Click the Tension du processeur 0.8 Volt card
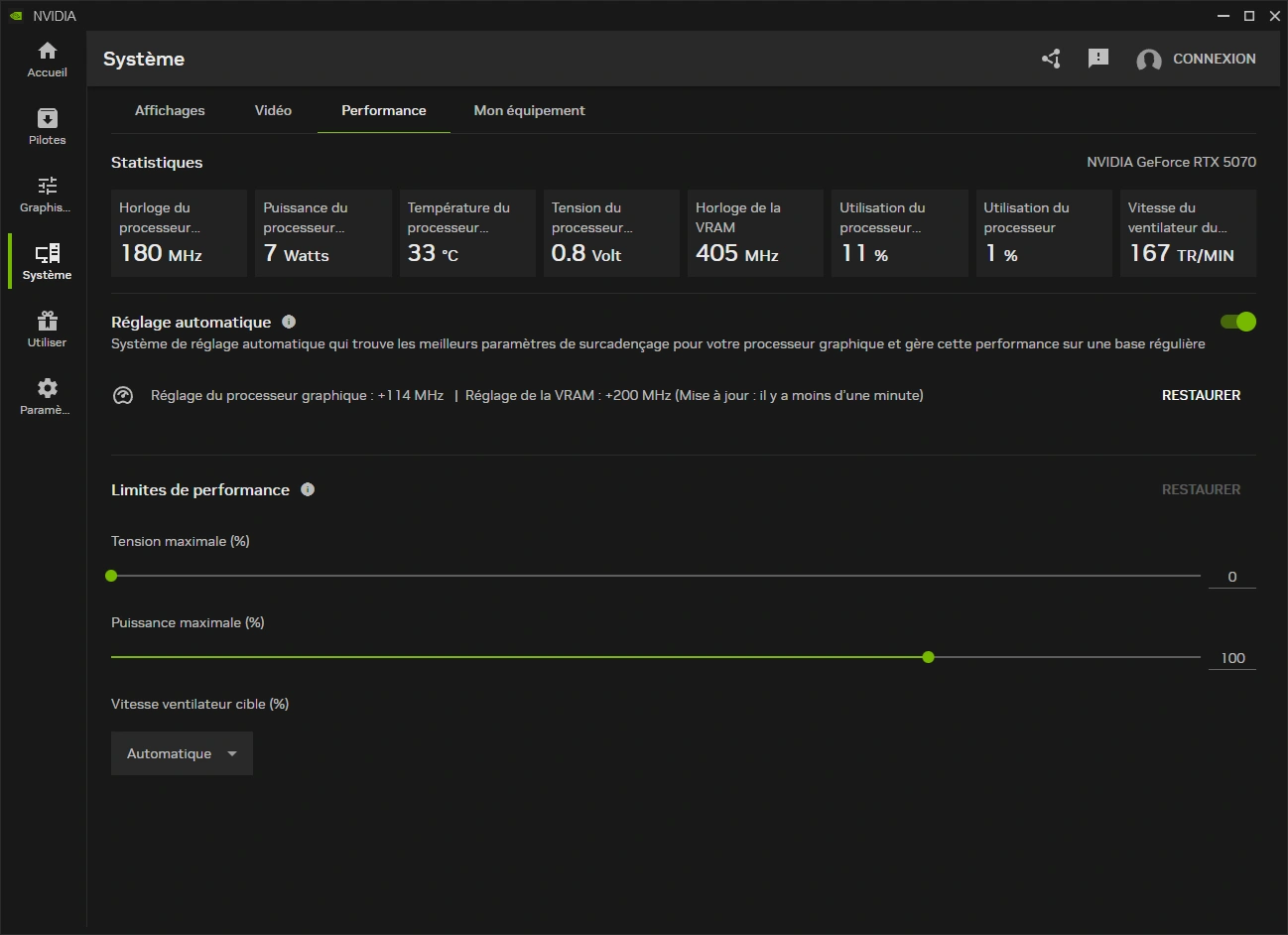Image resolution: width=1288 pixels, height=935 pixels. pos(611,233)
